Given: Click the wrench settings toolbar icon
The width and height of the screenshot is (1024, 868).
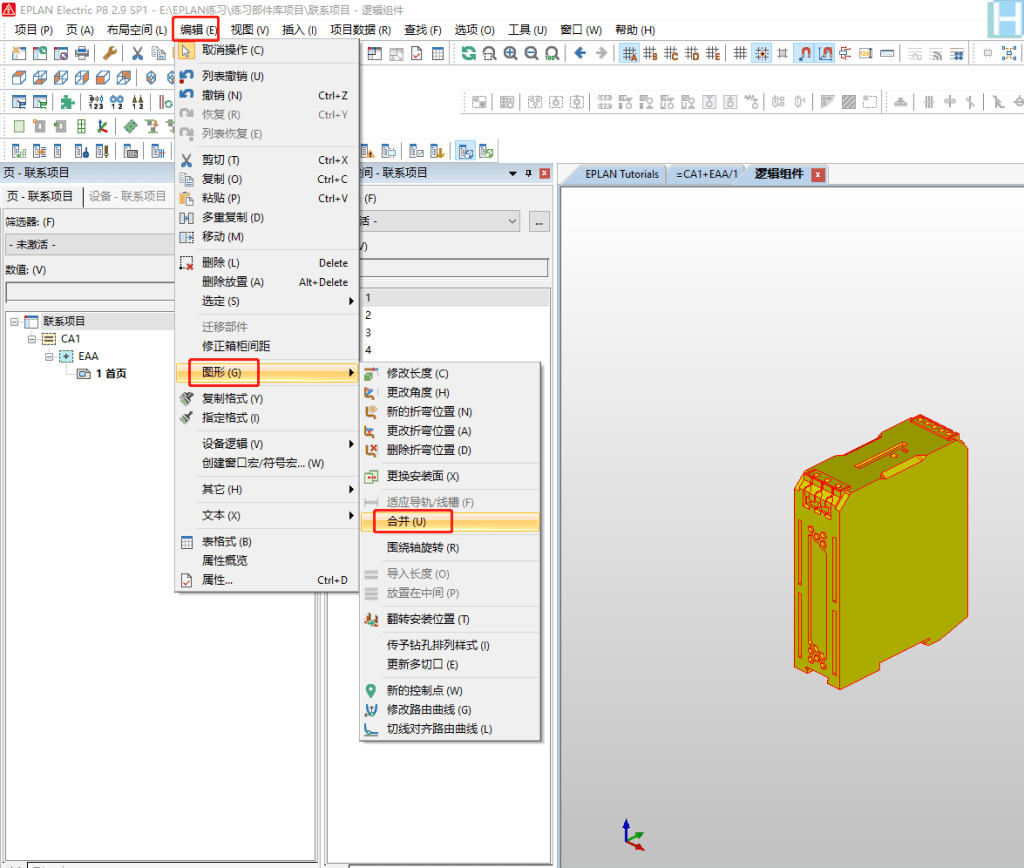Looking at the screenshot, I should pos(110,53).
